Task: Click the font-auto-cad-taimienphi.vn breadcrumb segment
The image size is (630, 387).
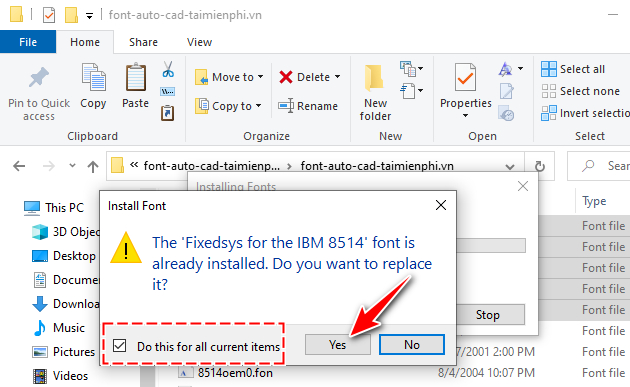Action: (x=377, y=166)
